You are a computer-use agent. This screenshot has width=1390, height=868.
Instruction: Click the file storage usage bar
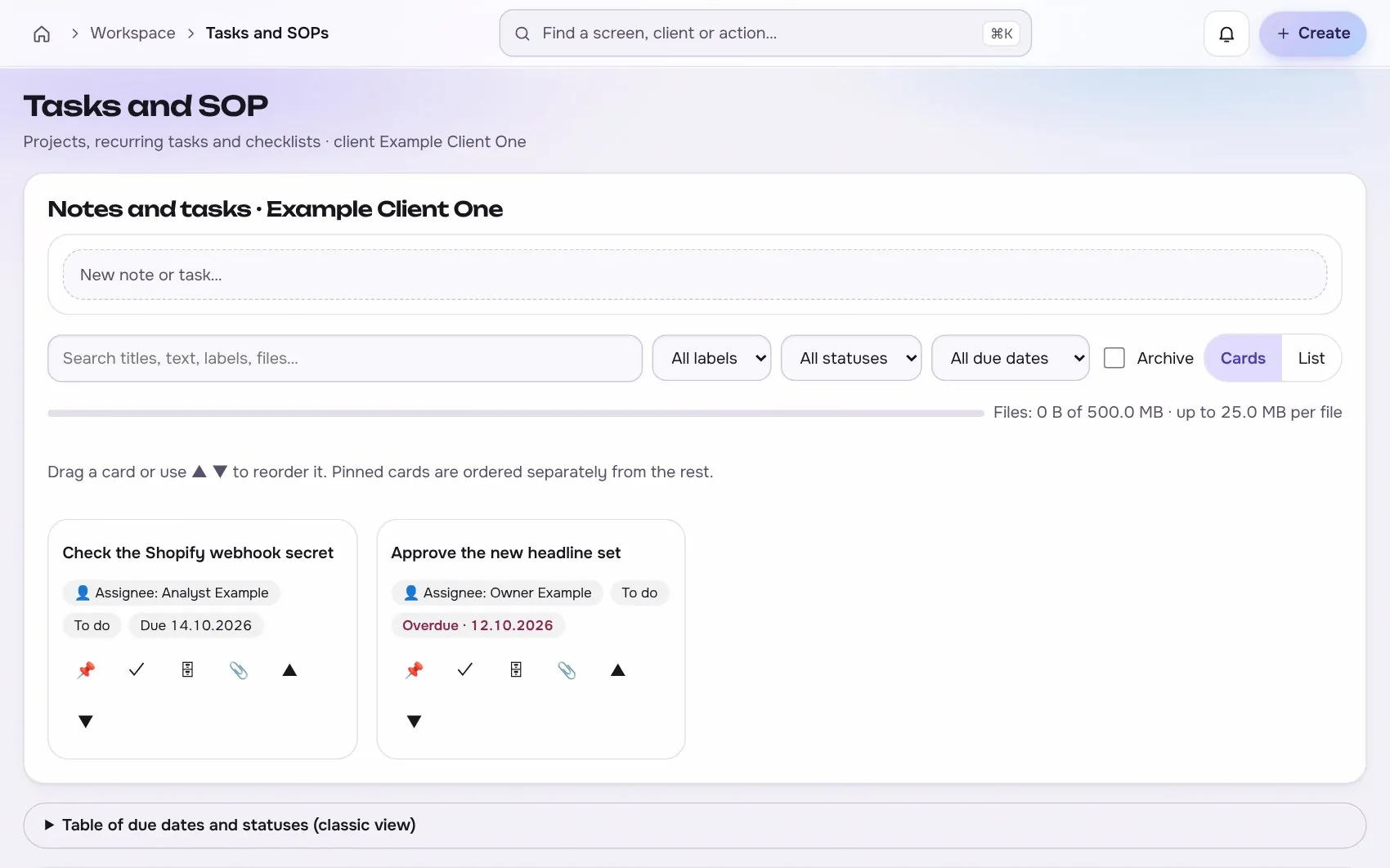tap(516, 414)
